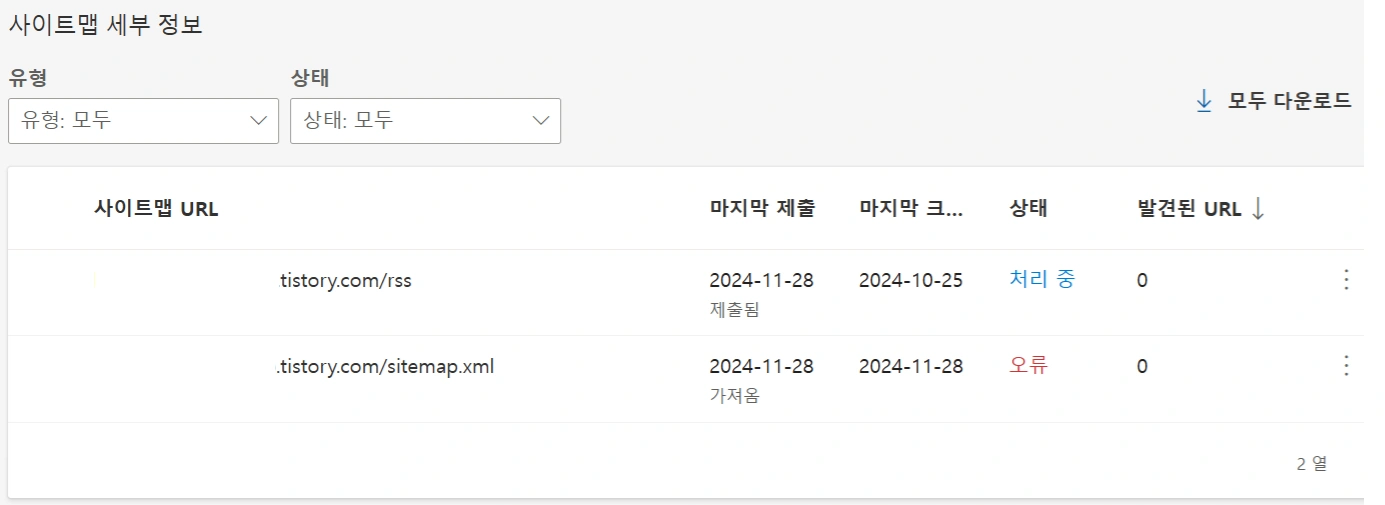Click the 사이트맵 URL column header
This screenshot has width=1385, height=505.
pos(156,209)
